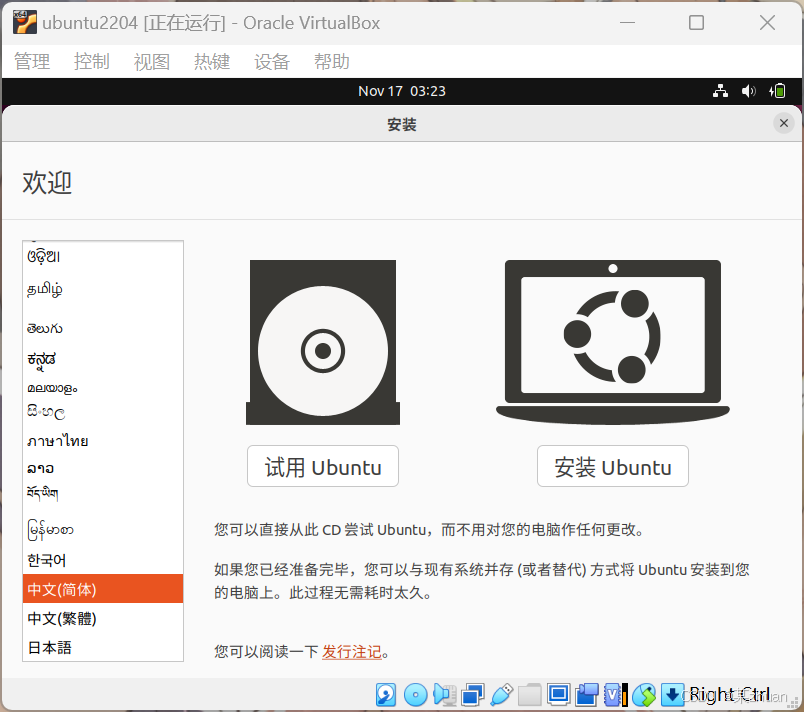Viewport: 804px width, 712px height.
Task: Open the 管理 menu
Action: [x=32, y=62]
